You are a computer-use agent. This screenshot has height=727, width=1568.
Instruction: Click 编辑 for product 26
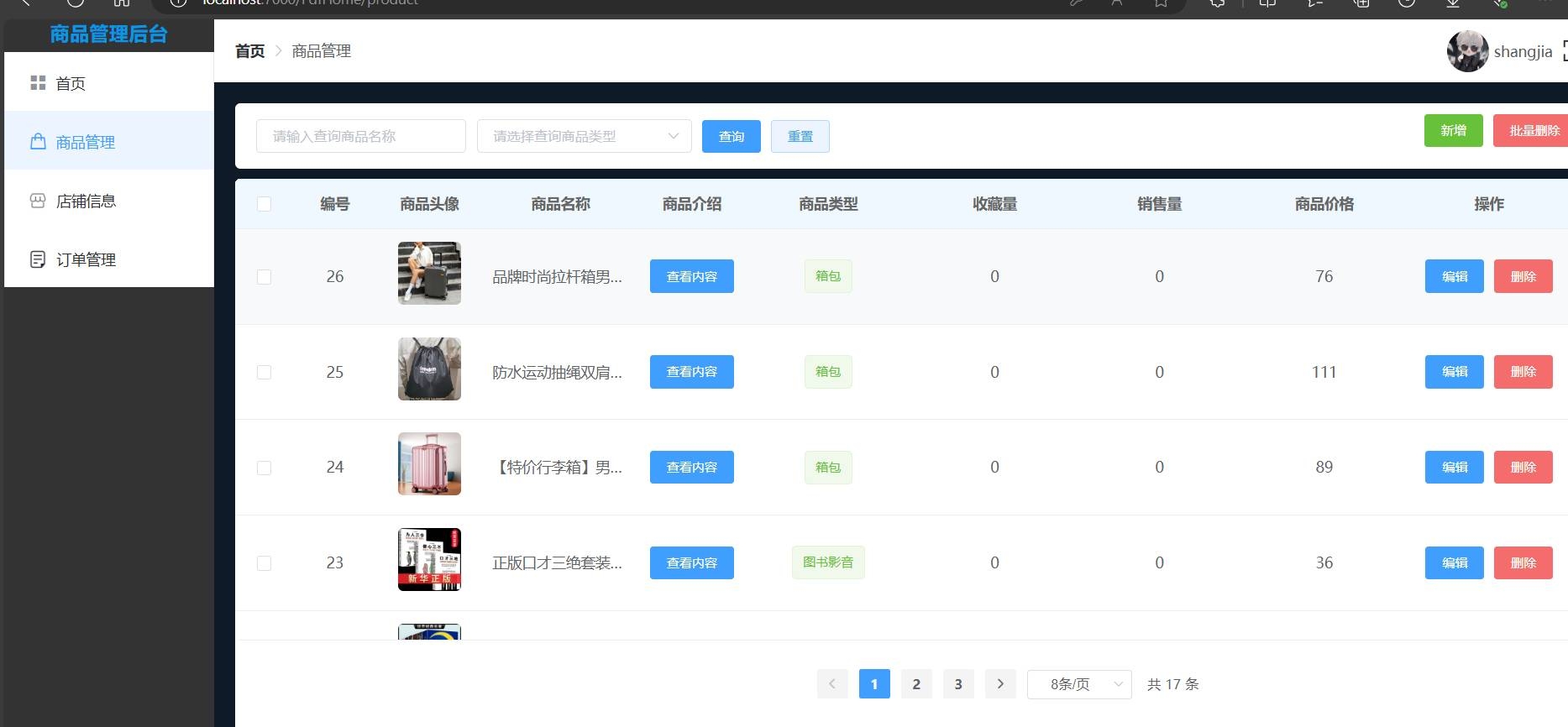click(1455, 276)
